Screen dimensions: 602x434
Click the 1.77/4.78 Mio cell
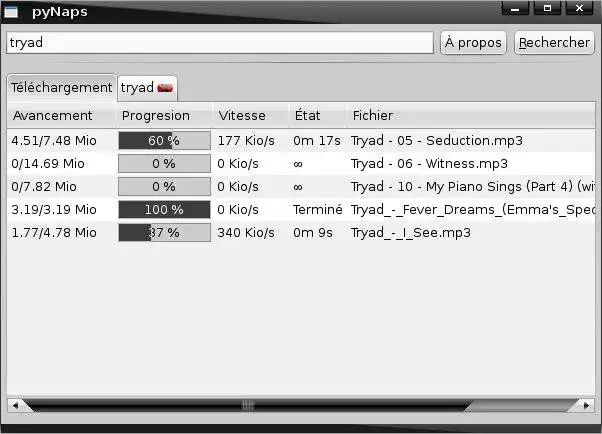coord(54,233)
